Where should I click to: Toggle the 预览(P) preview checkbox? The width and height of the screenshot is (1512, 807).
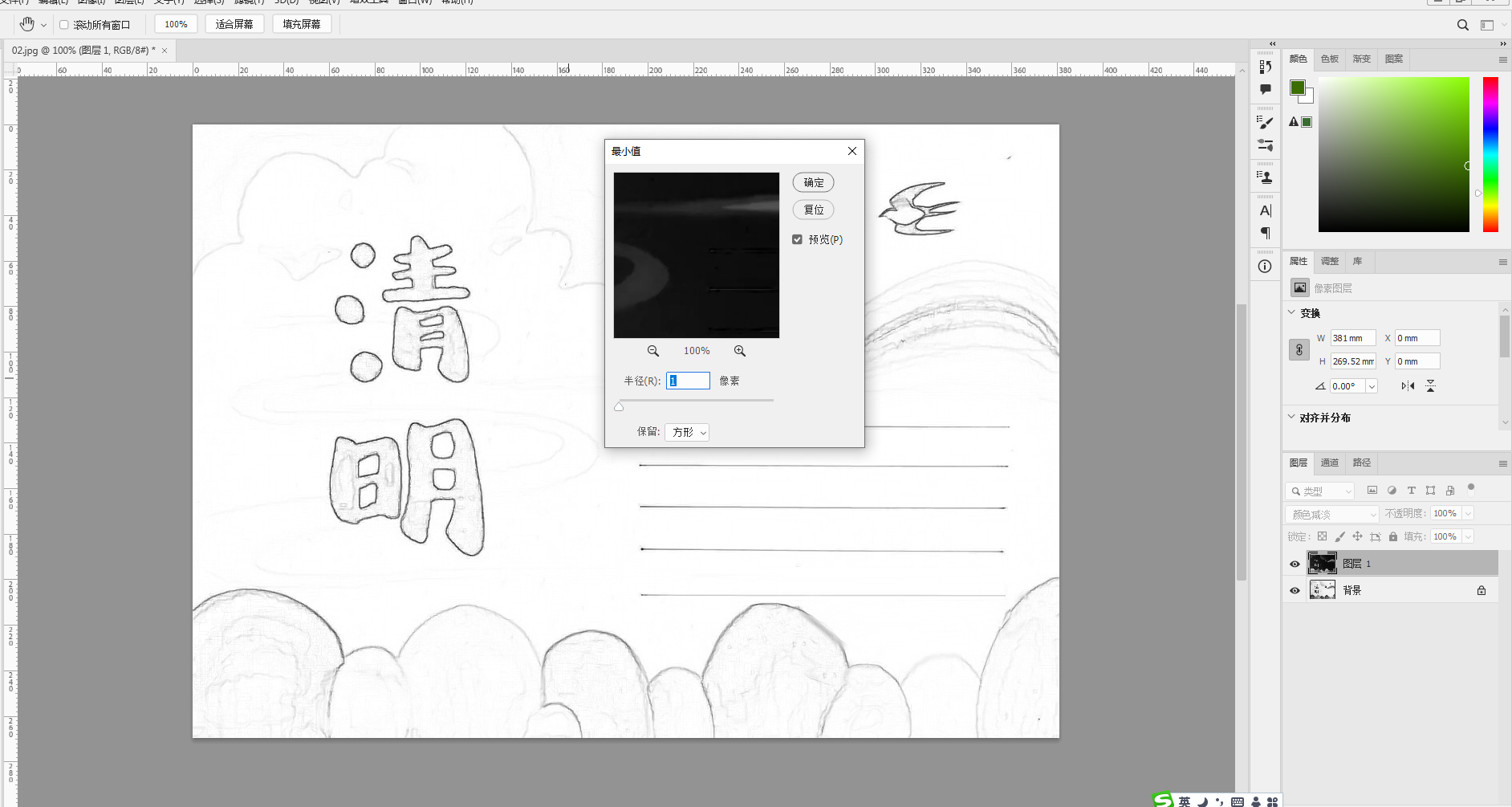coord(797,239)
